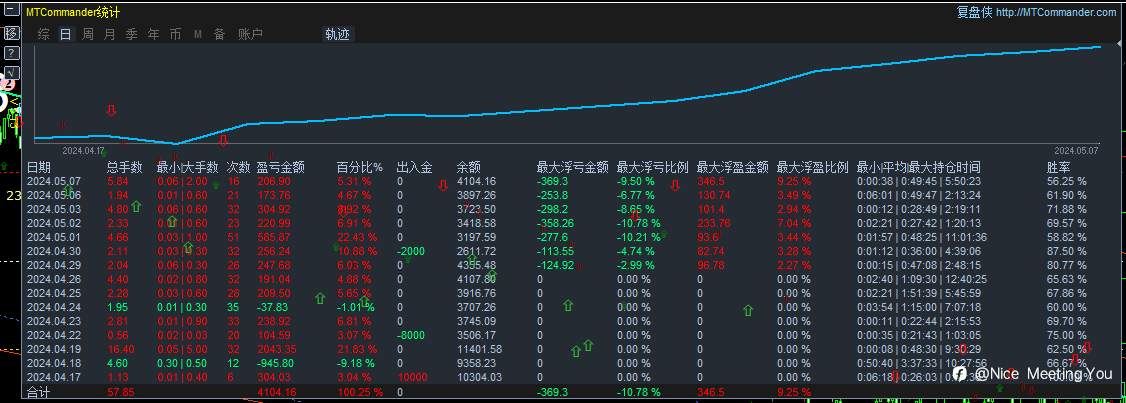
Task: Click the 总手数 column header
Action: tap(124, 167)
